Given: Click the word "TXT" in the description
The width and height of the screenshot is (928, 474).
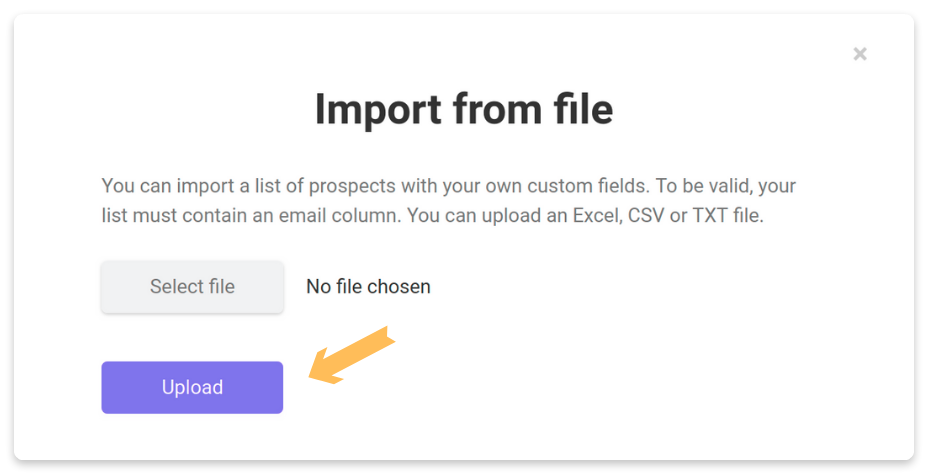Looking at the screenshot, I should click(710, 215).
